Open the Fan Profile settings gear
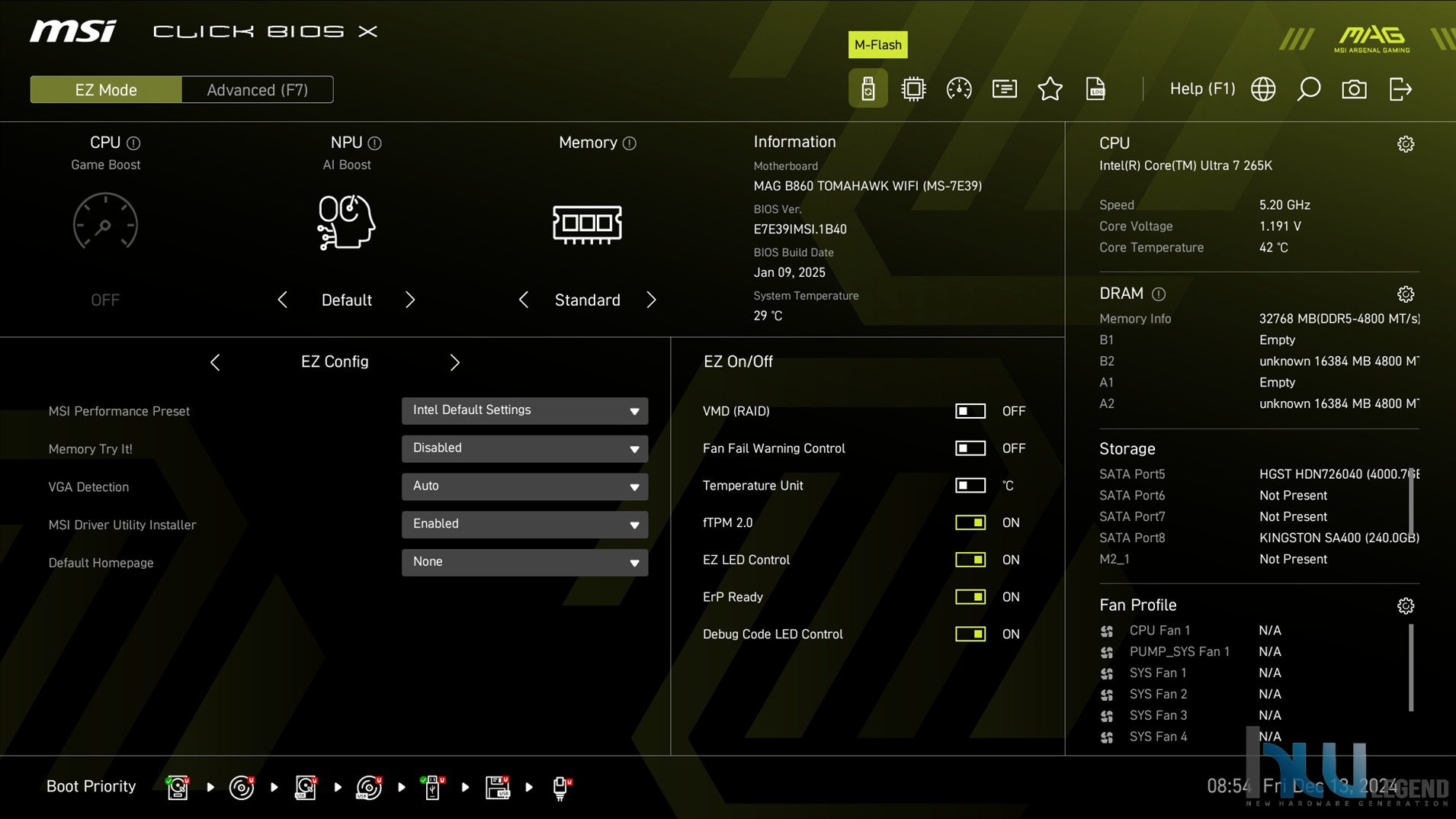Viewport: 1456px width, 819px height. click(1406, 605)
